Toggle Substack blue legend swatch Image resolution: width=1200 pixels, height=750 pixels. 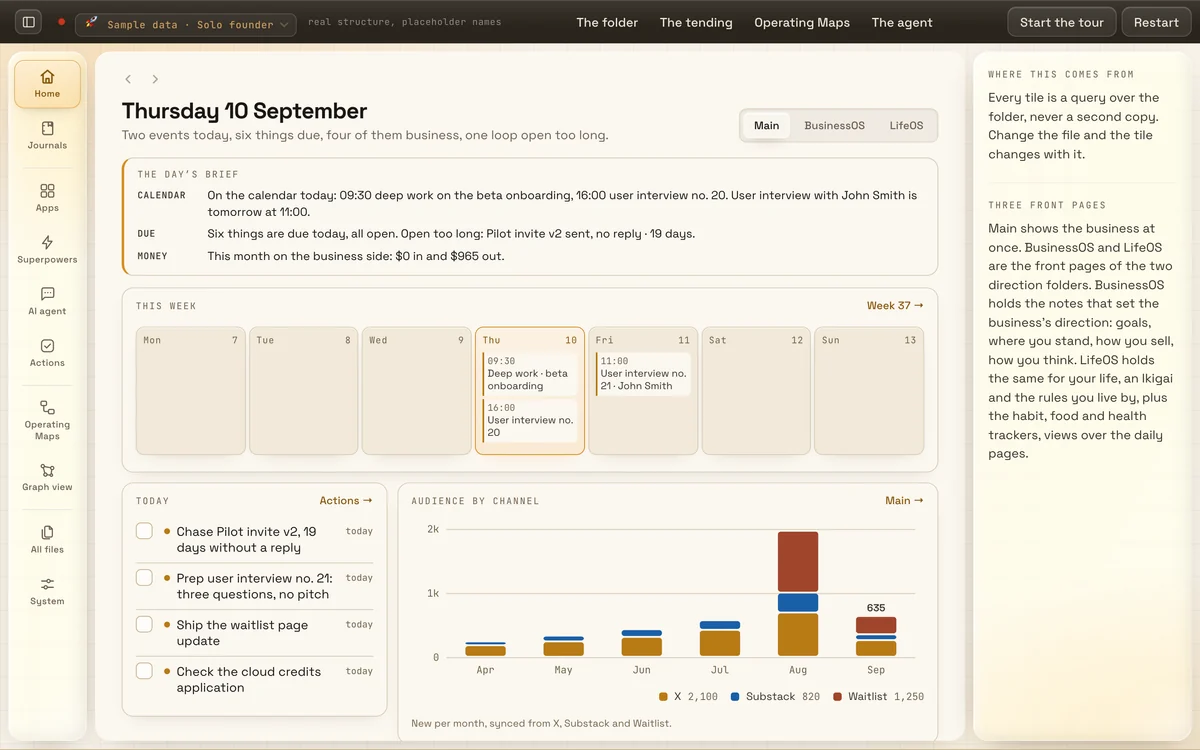735,697
